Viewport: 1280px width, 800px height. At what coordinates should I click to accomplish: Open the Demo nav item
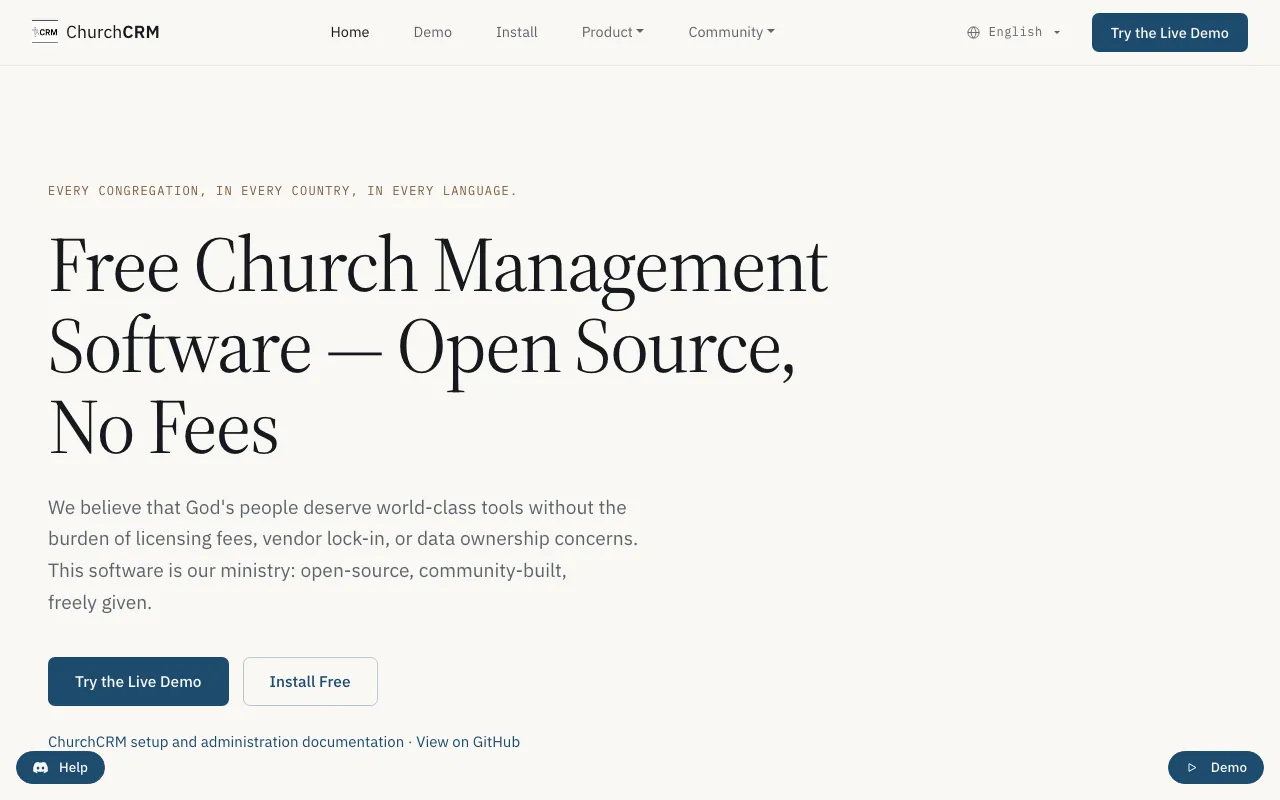(x=433, y=32)
